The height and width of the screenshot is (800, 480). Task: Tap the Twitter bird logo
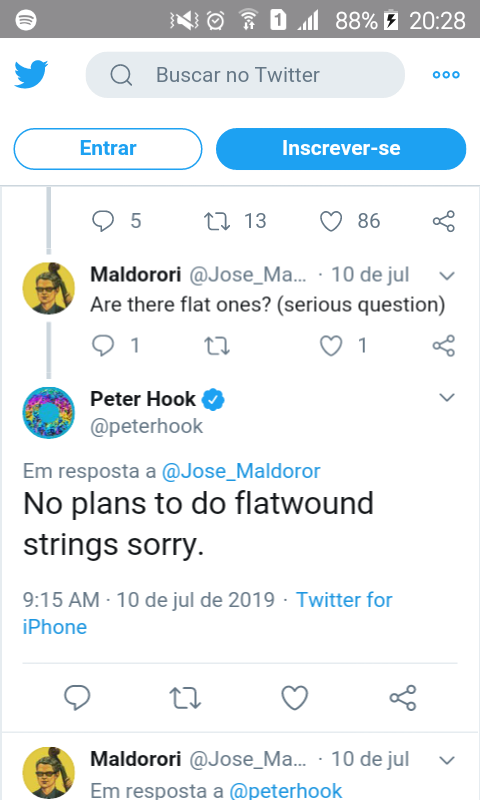coord(31,74)
